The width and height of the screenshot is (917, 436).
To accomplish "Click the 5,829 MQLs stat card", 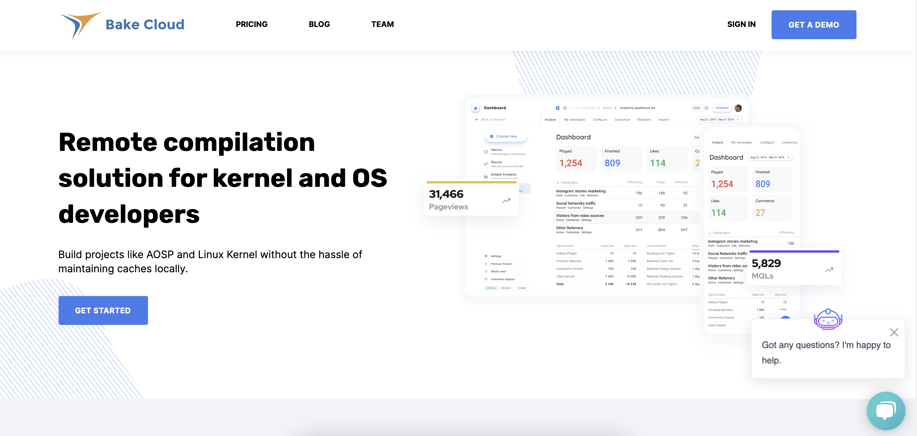I will click(x=794, y=268).
